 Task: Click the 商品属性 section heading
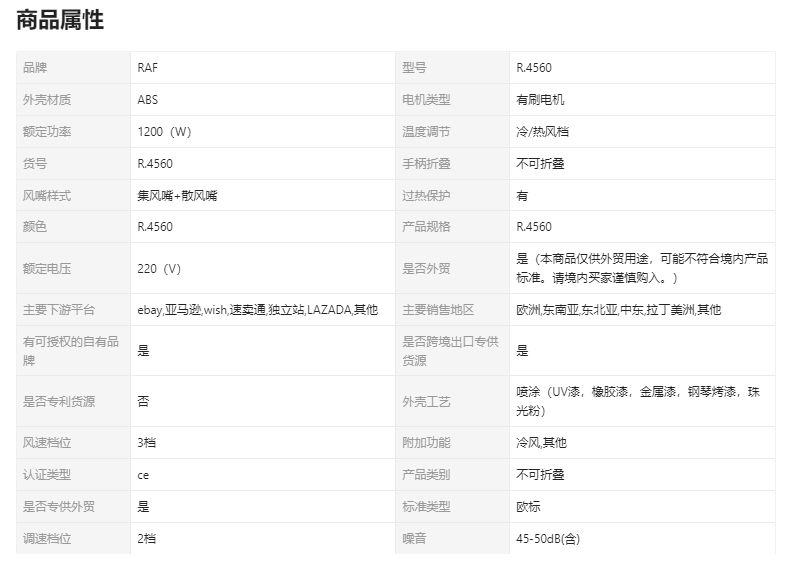60,20
